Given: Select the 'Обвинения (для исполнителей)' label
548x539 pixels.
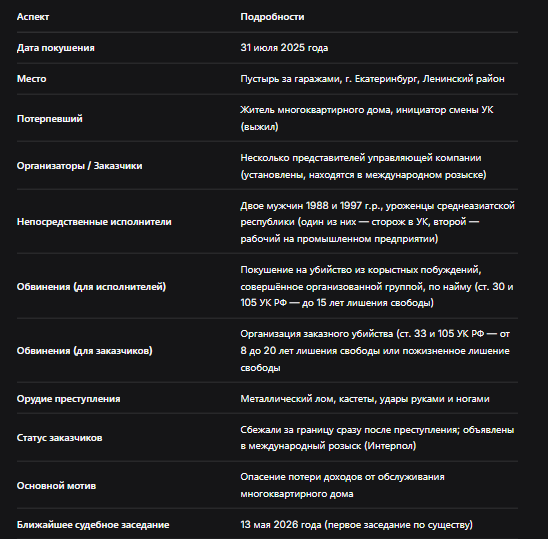Looking at the screenshot, I should point(91,287).
